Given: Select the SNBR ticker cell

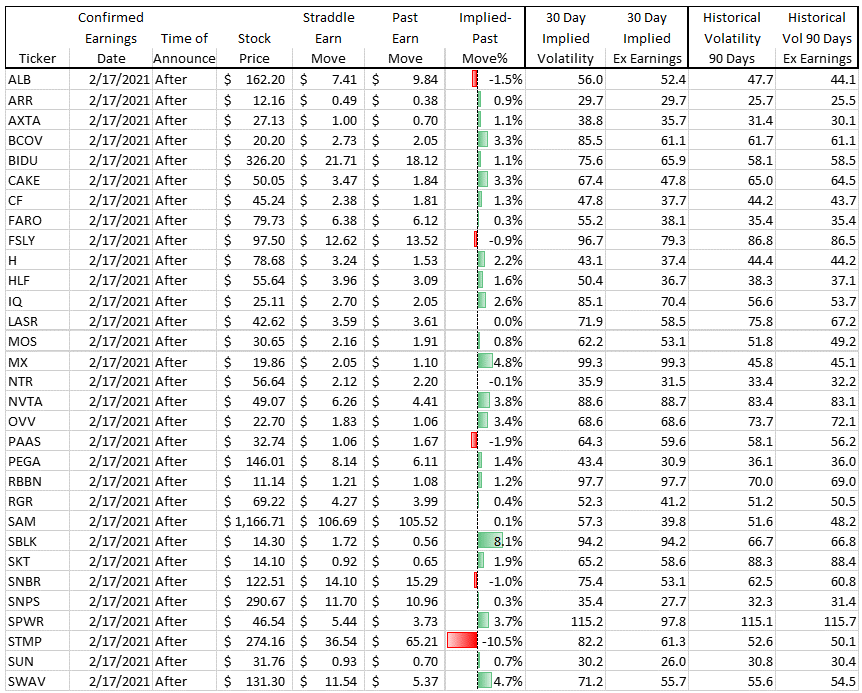Looking at the screenshot, I should [x=37, y=581].
